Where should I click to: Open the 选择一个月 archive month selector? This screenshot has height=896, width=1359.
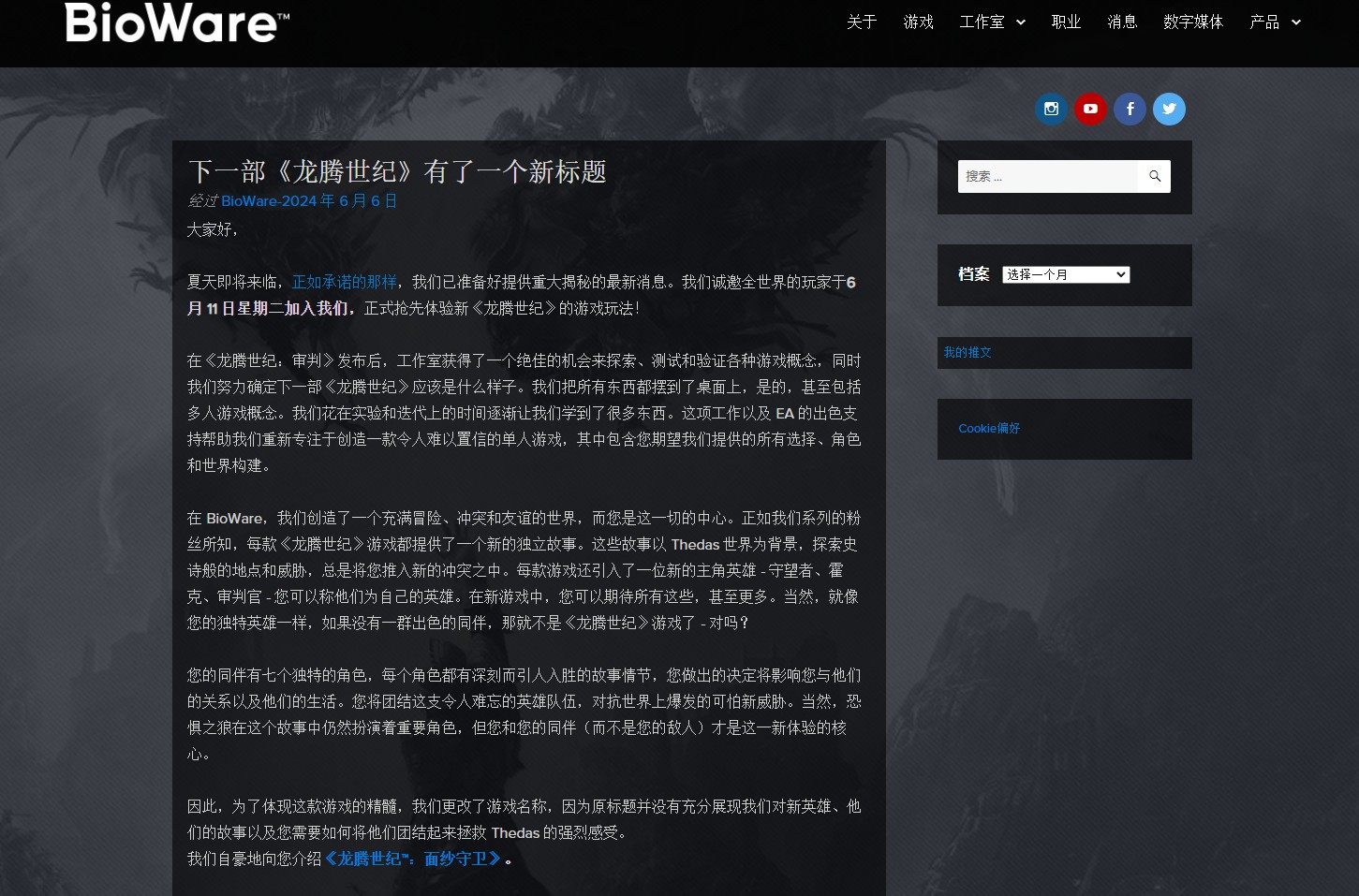(x=1066, y=274)
